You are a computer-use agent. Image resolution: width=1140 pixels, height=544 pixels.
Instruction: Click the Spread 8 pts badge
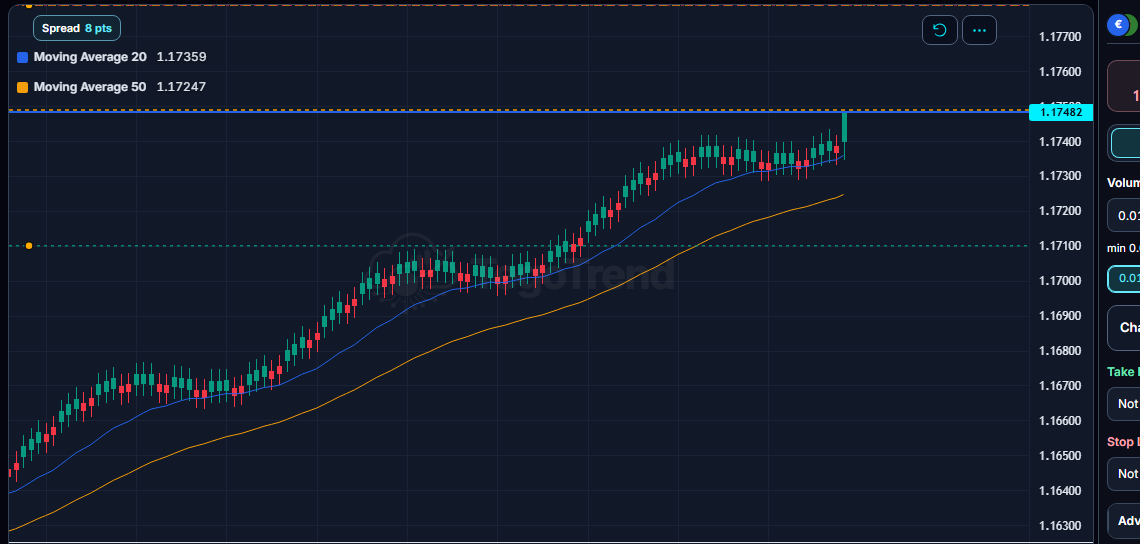tap(77, 28)
